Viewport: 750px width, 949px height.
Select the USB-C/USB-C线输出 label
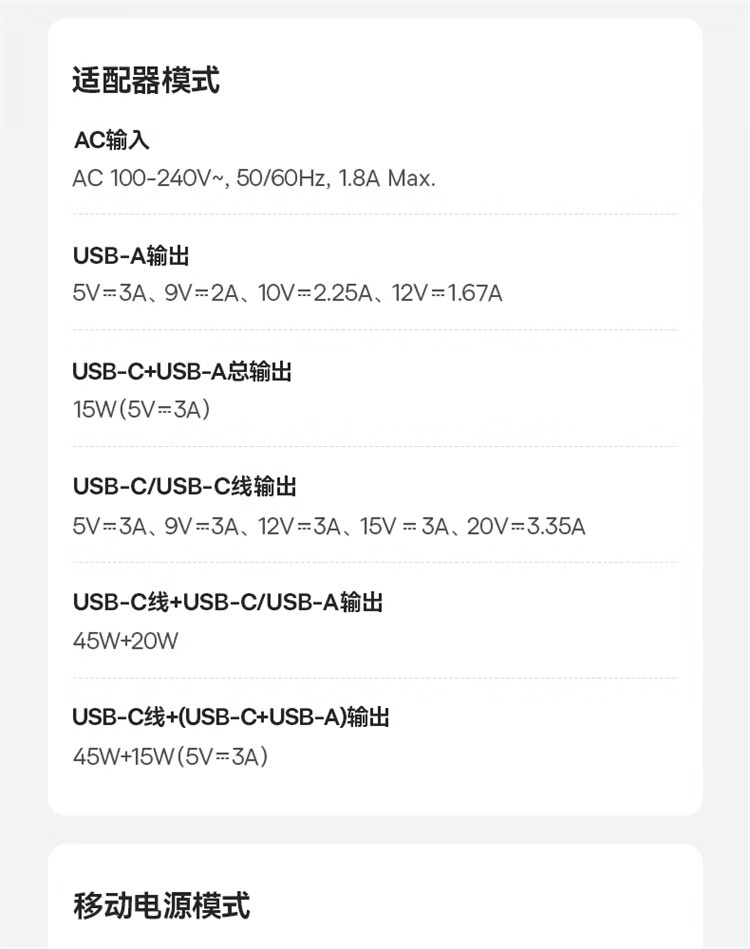185,487
